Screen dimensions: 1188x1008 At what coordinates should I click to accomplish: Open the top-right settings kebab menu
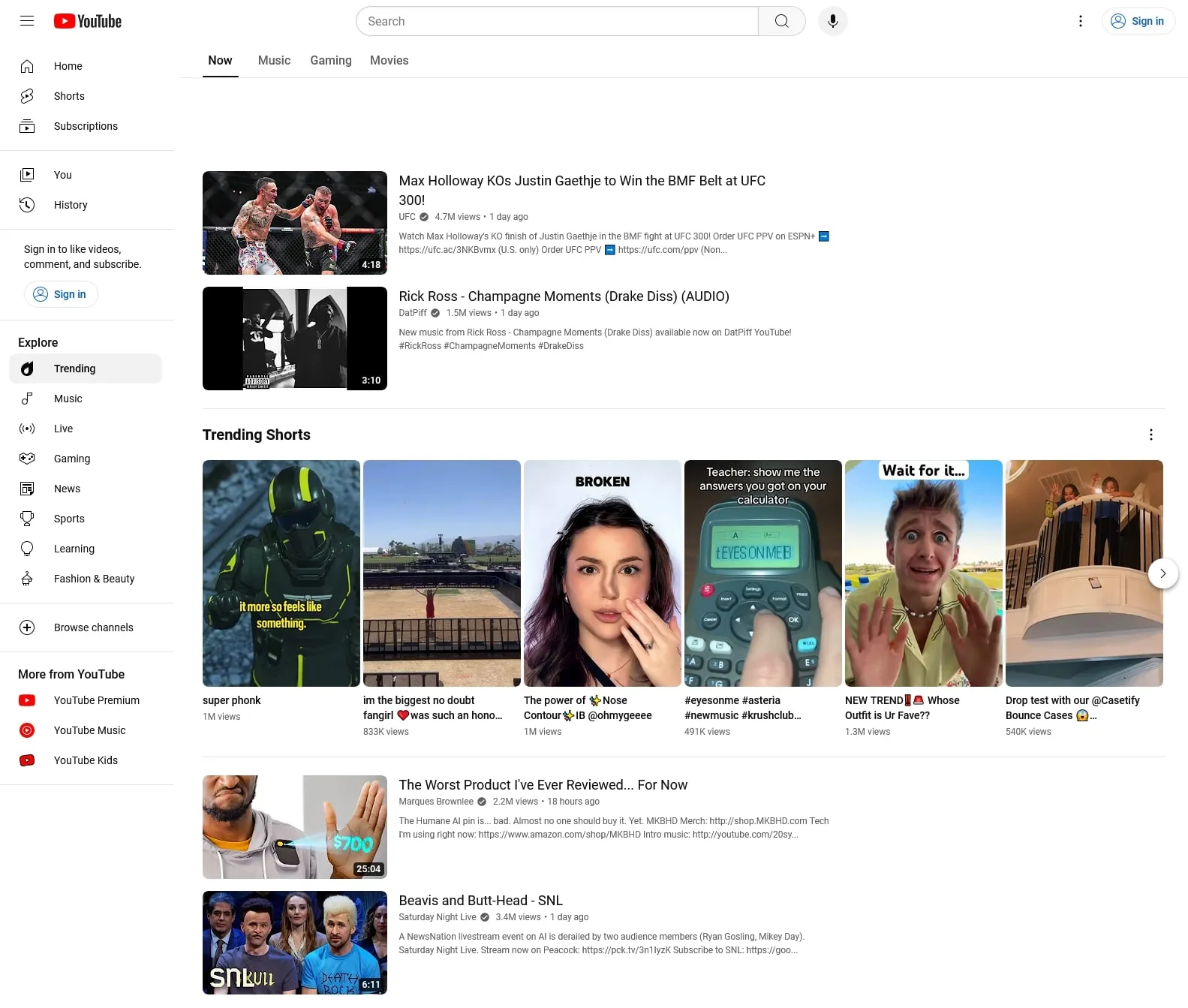1080,21
